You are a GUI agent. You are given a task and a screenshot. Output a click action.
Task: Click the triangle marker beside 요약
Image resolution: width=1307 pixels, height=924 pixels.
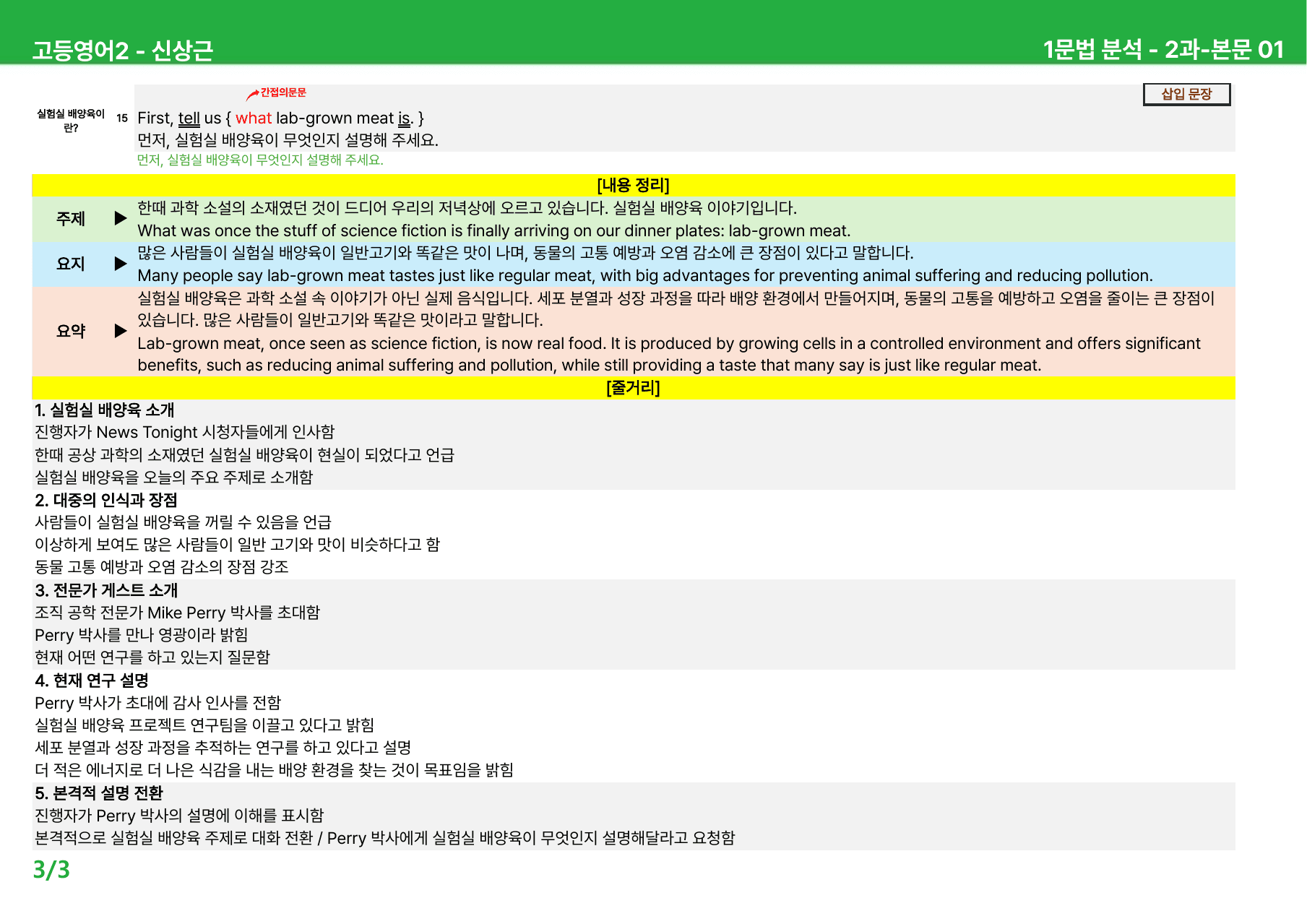coord(121,331)
